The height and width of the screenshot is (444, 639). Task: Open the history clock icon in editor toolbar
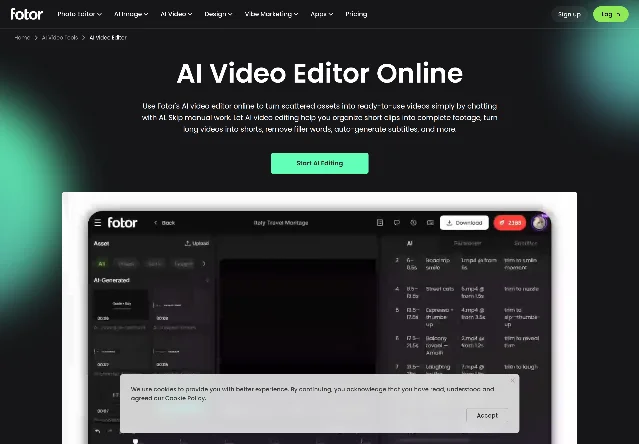pyautogui.click(x=413, y=222)
